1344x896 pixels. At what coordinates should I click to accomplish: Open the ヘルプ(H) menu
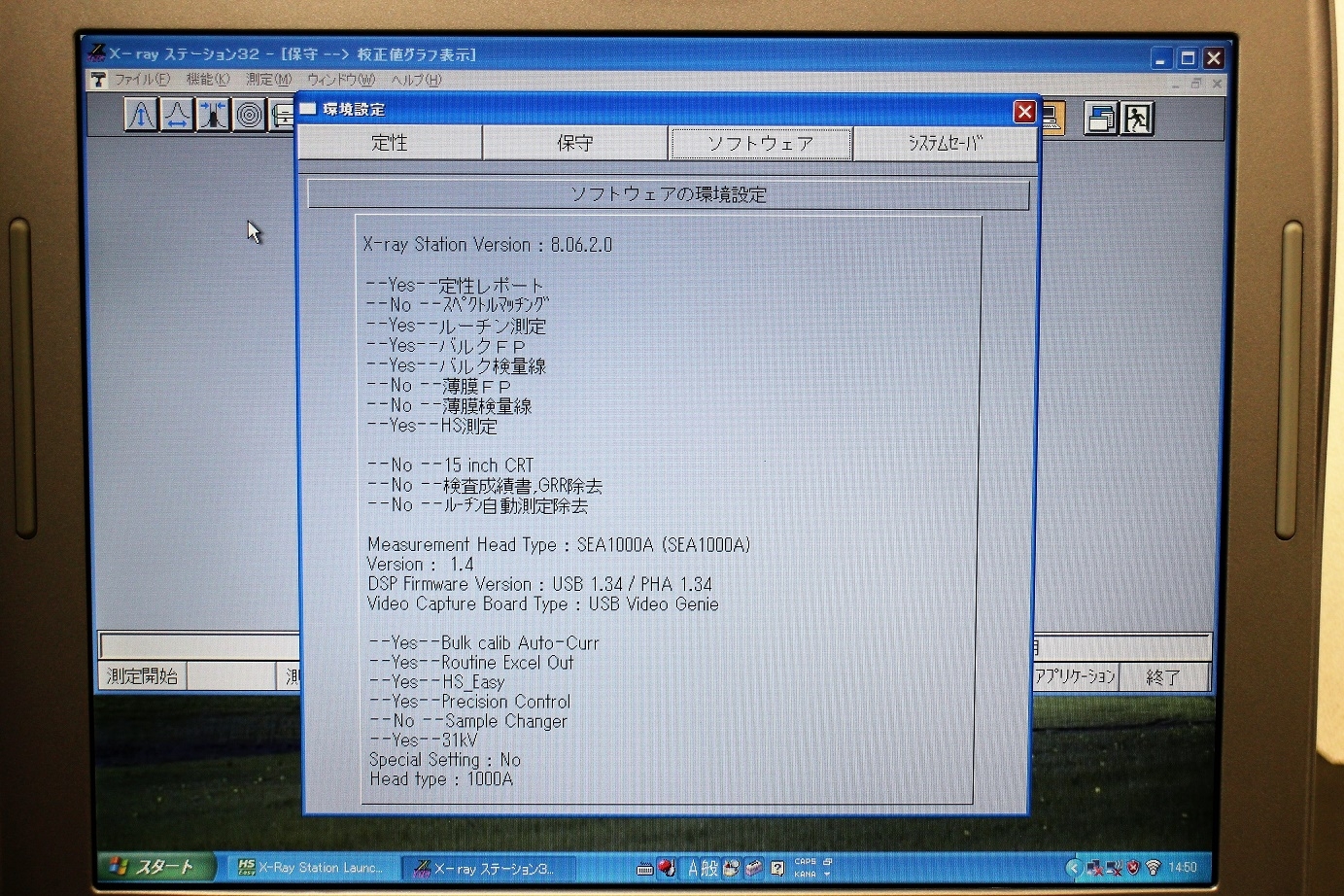(416, 80)
